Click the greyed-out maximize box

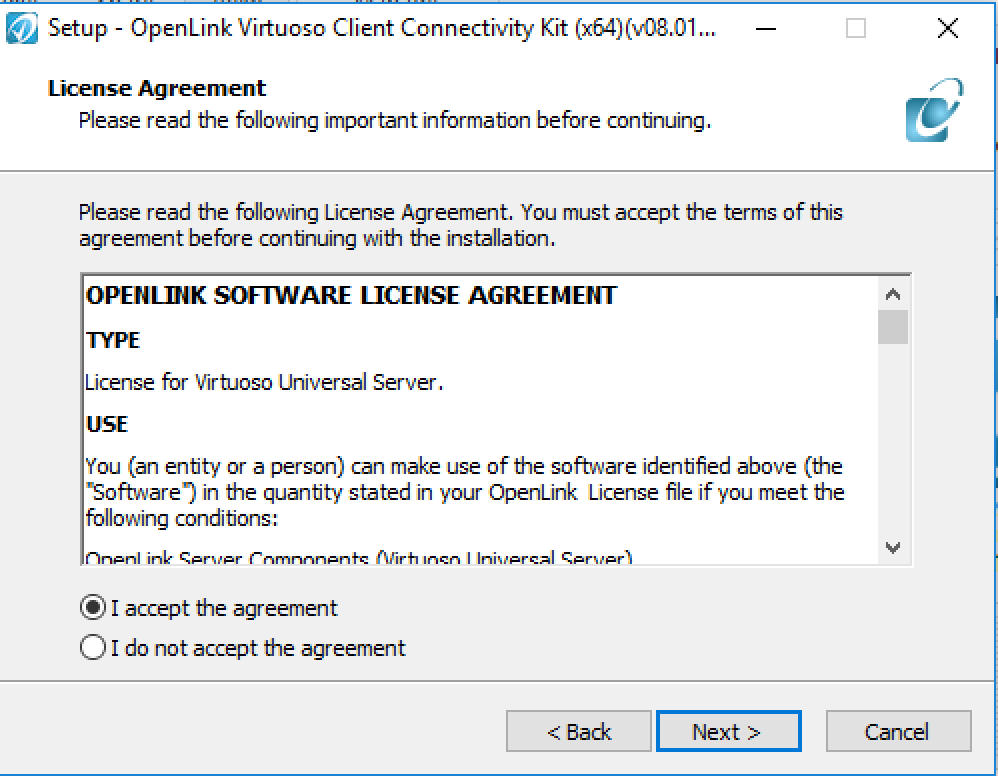(855, 29)
